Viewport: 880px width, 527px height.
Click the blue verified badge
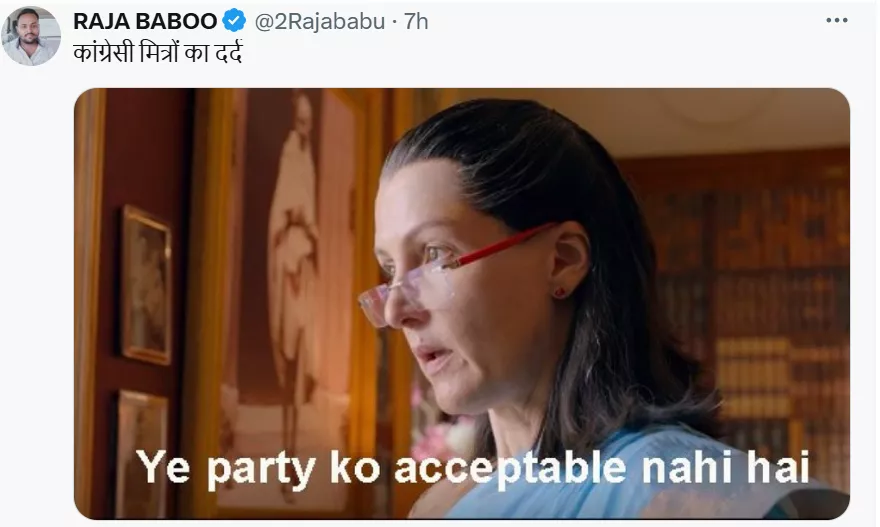[x=234, y=21]
